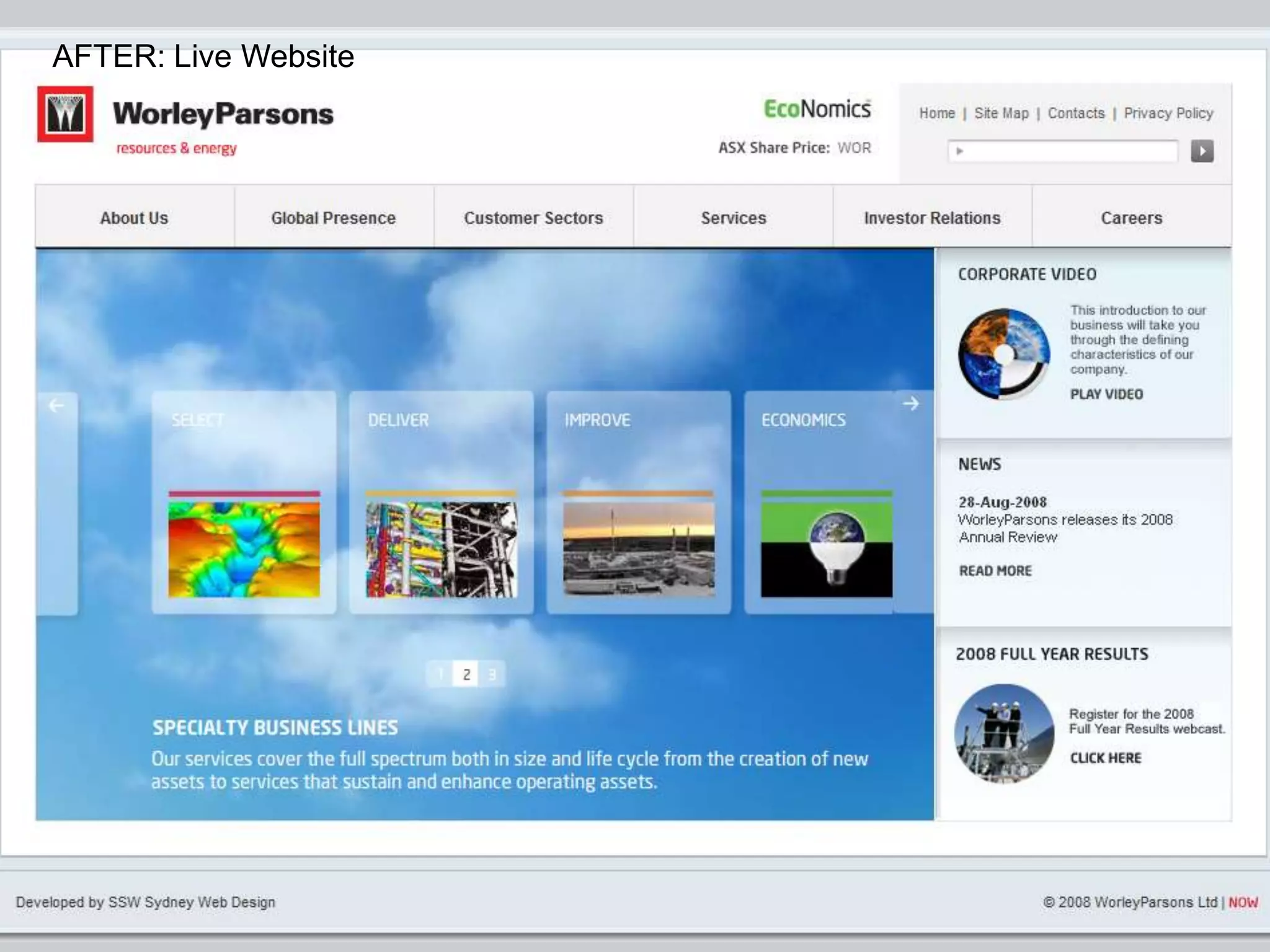The image size is (1270, 952).
Task: Open the 2008 results round photo
Action: (1004, 733)
